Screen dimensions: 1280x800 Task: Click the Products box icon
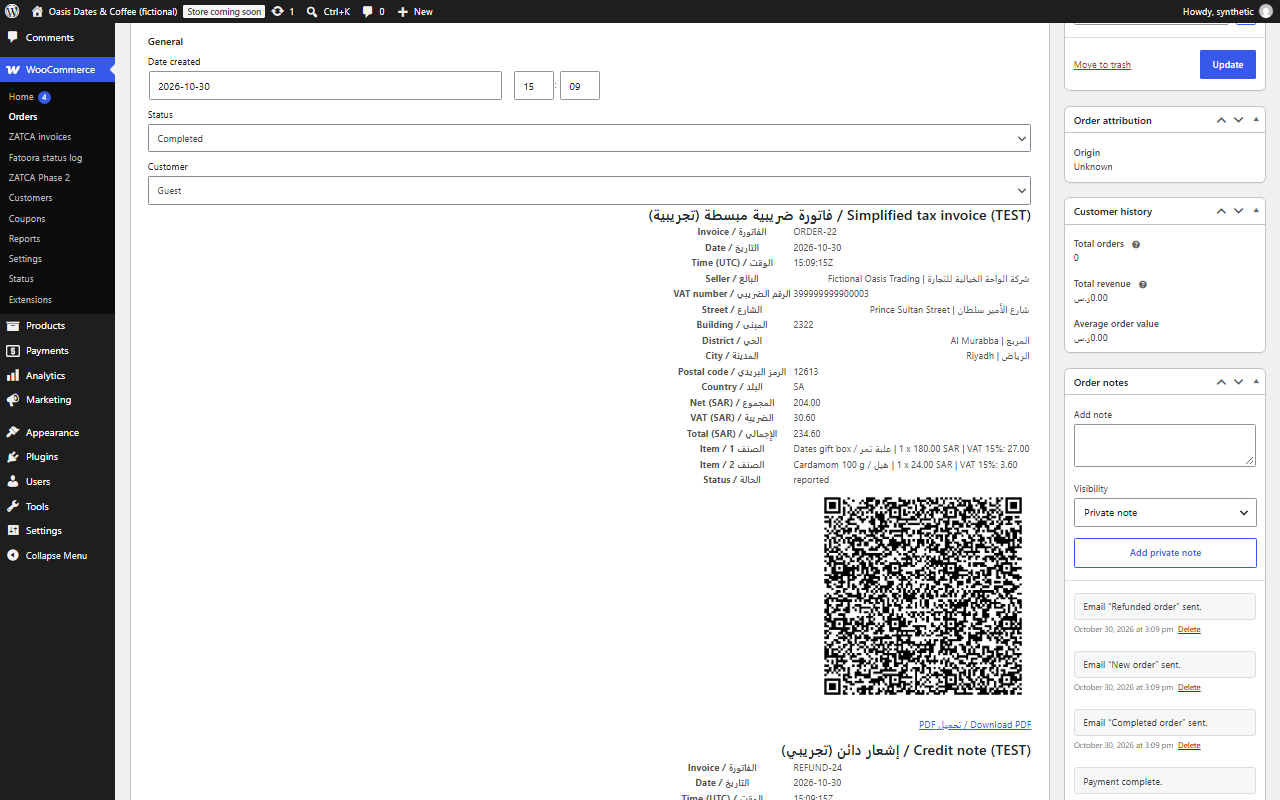pyautogui.click(x=12, y=325)
